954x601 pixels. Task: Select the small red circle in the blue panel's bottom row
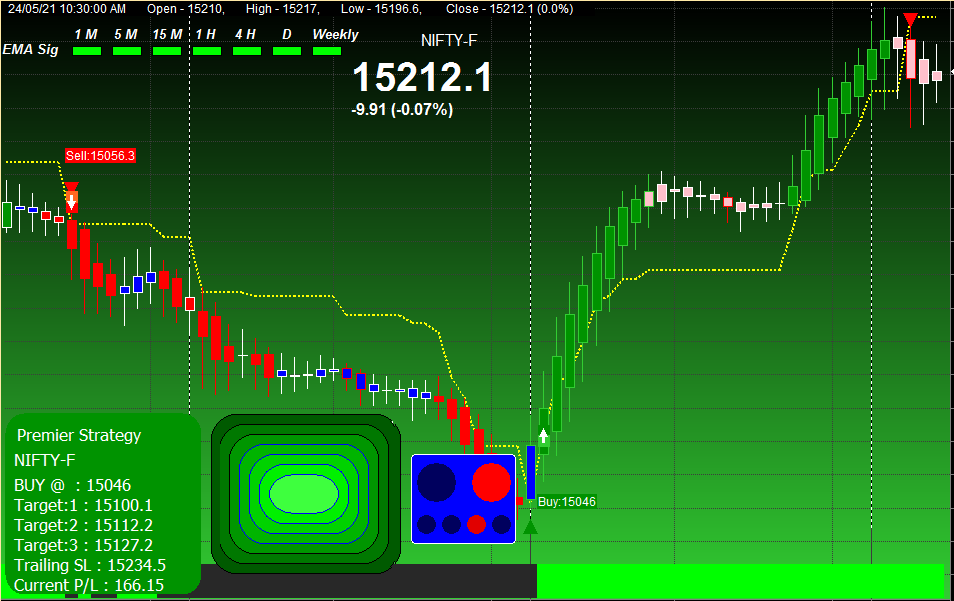coord(477,524)
